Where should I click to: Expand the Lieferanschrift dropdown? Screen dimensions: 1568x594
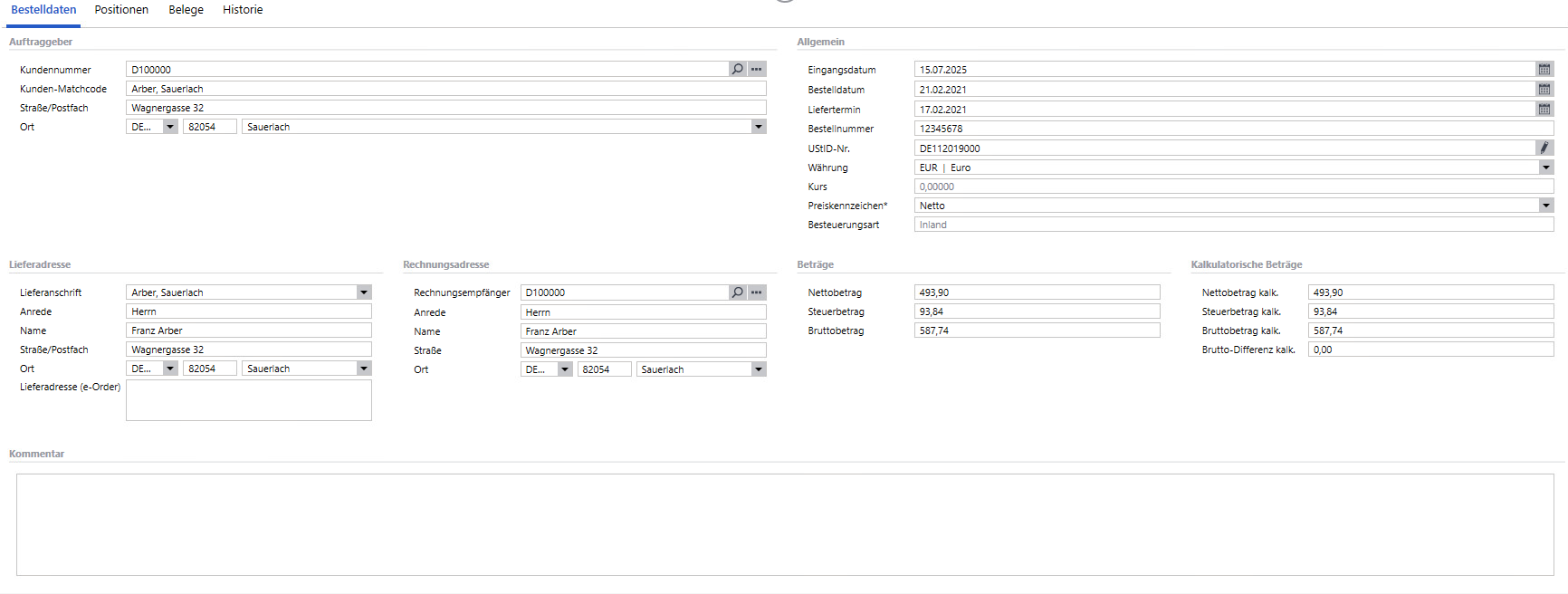(363, 292)
